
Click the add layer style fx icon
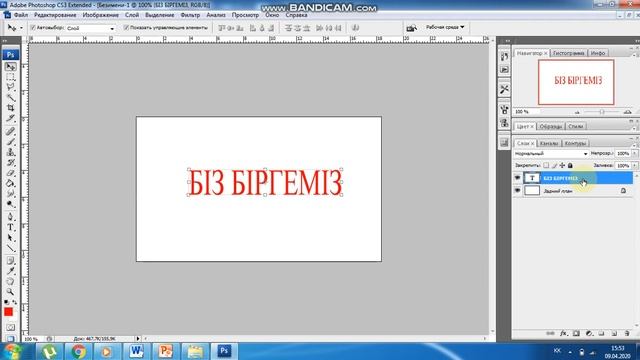[563, 333]
